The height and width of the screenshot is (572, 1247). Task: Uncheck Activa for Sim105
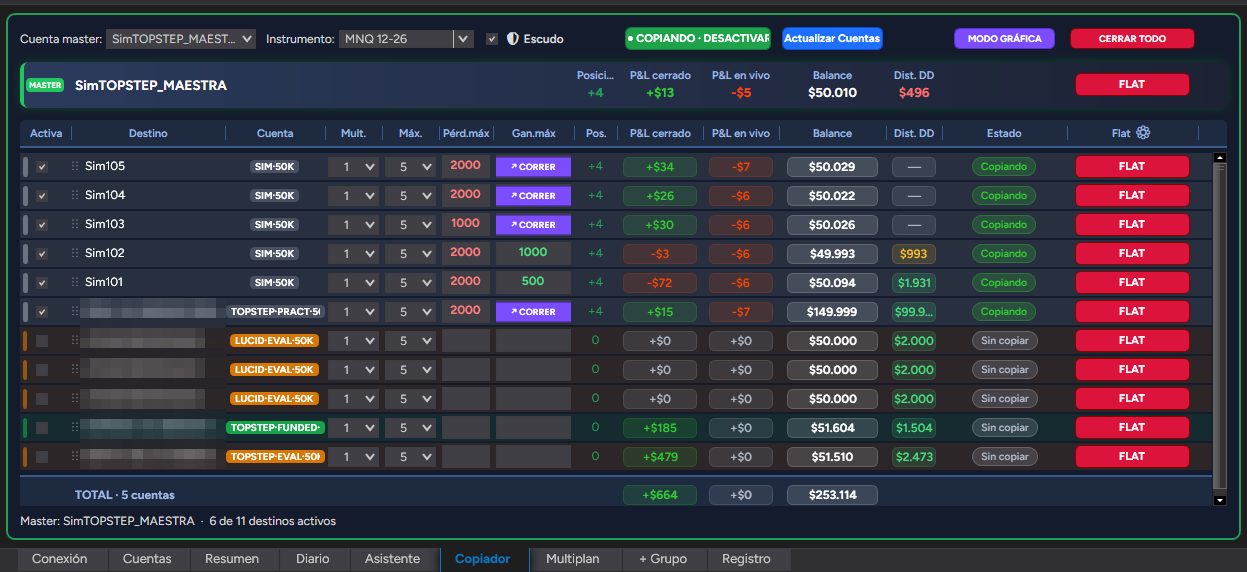click(42, 167)
